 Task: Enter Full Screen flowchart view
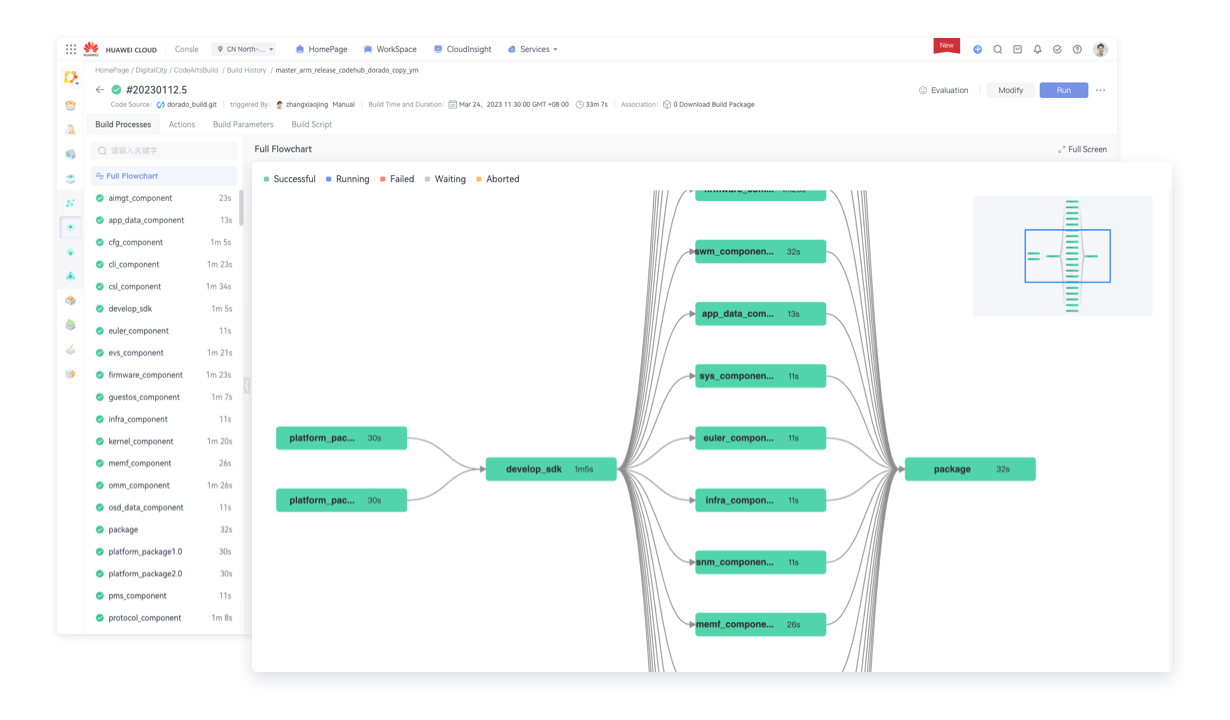pos(1082,149)
